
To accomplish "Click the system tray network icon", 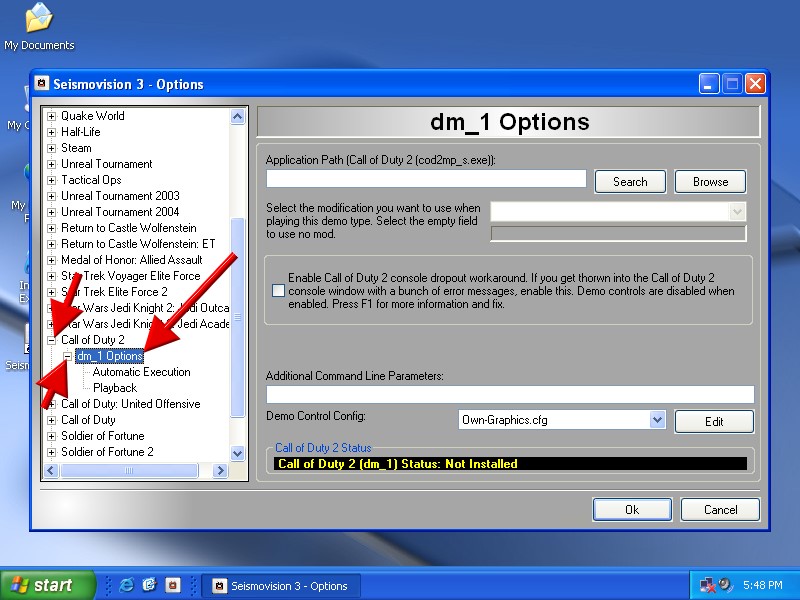I will pos(708,585).
